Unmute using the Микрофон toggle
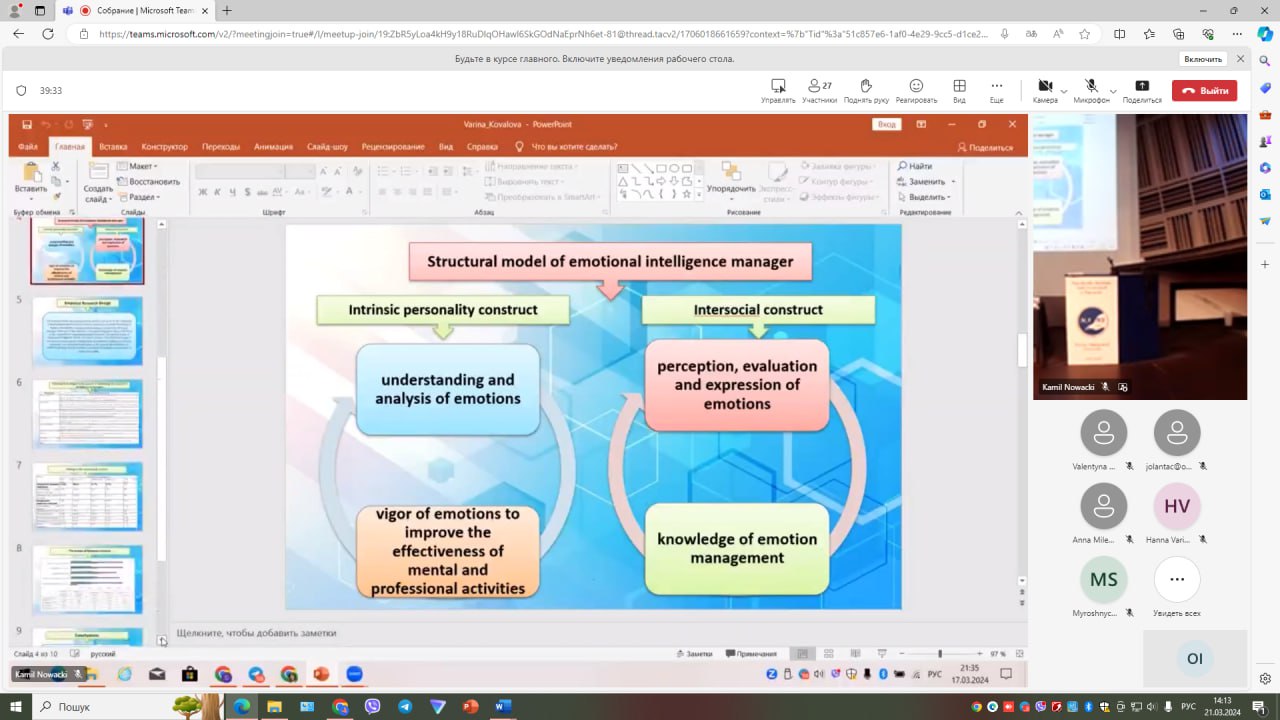 pyautogui.click(x=1092, y=87)
